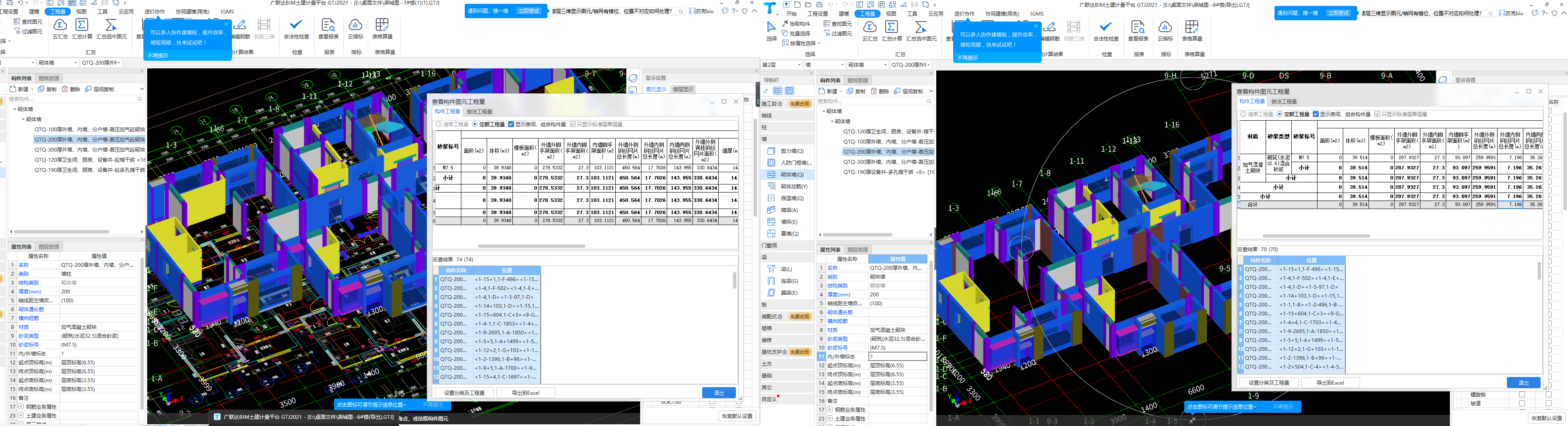Click 云汇总 icon in right window ribbon
The image size is (1568, 426).
pyautogui.click(x=870, y=31)
